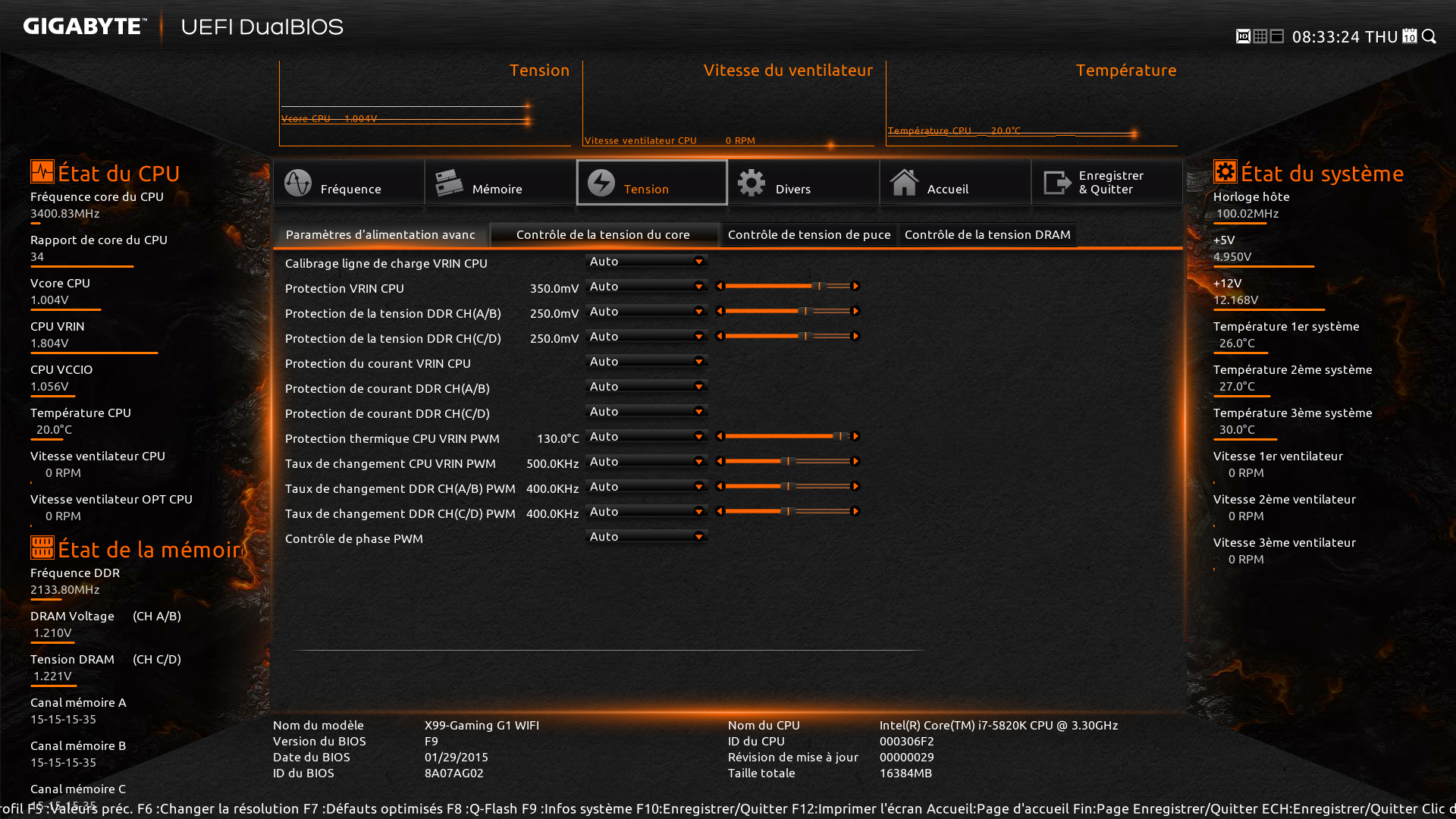Image resolution: width=1456 pixels, height=819 pixels.
Task: Decrease DDR CH(A/B) voltage protection left arrow
Action: click(x=720, y=311)
